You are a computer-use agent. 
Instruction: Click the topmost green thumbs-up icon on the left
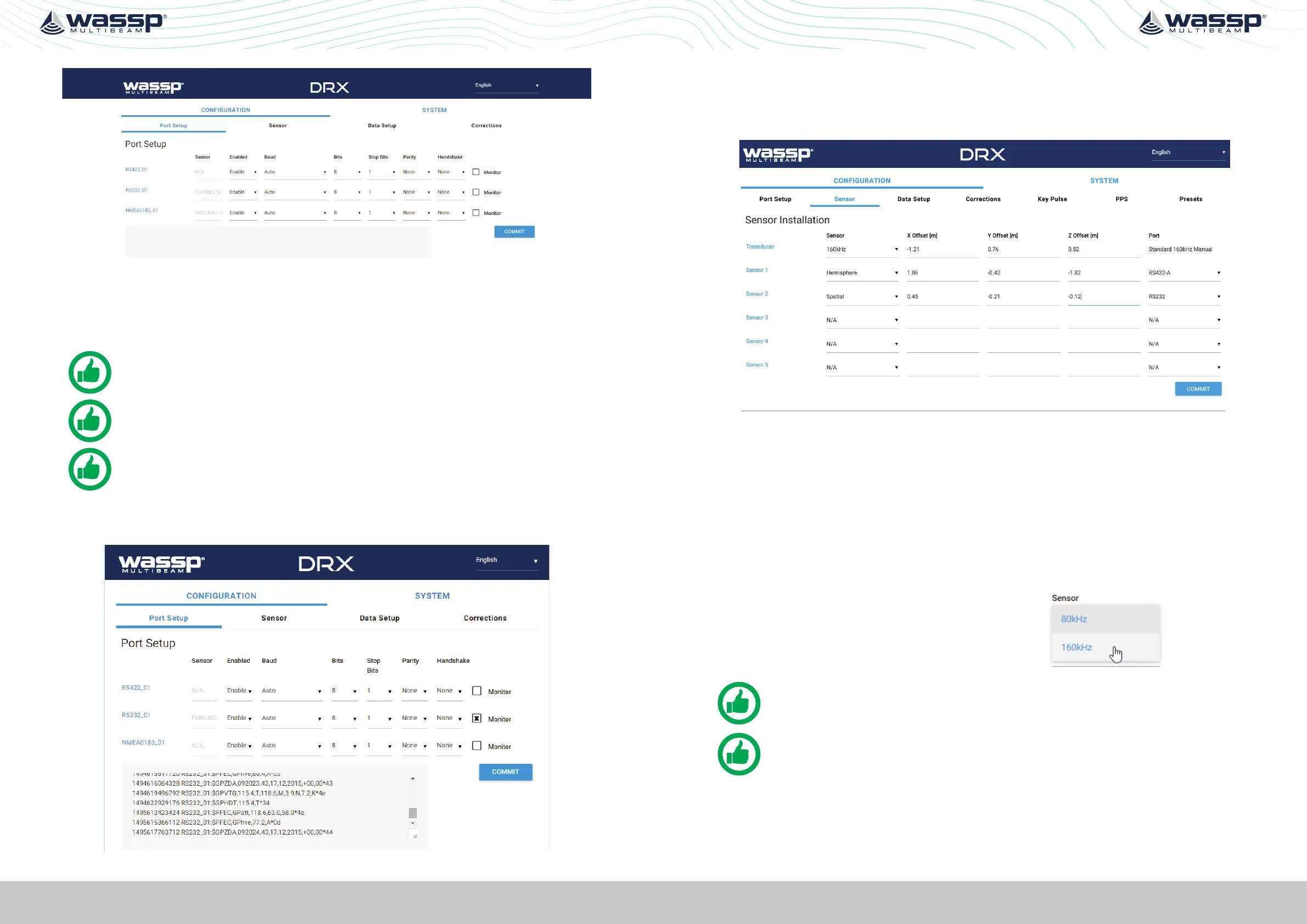(90, 373)
